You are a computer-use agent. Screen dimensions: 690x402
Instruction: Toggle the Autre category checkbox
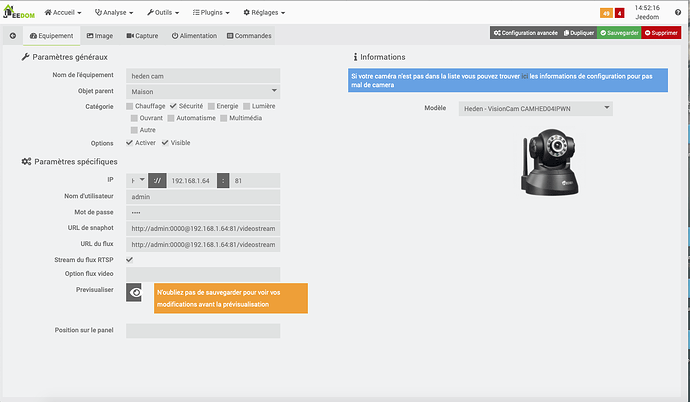(x=134, y=130)
